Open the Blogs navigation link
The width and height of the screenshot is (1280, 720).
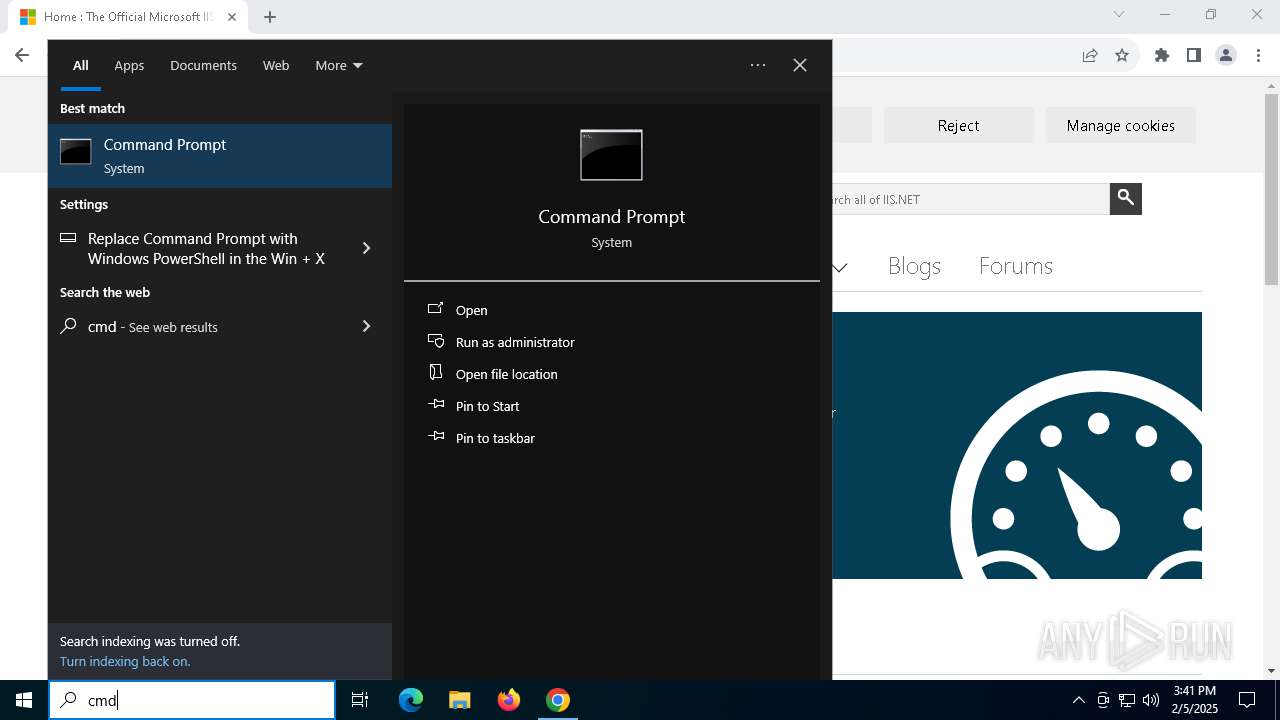914,266
